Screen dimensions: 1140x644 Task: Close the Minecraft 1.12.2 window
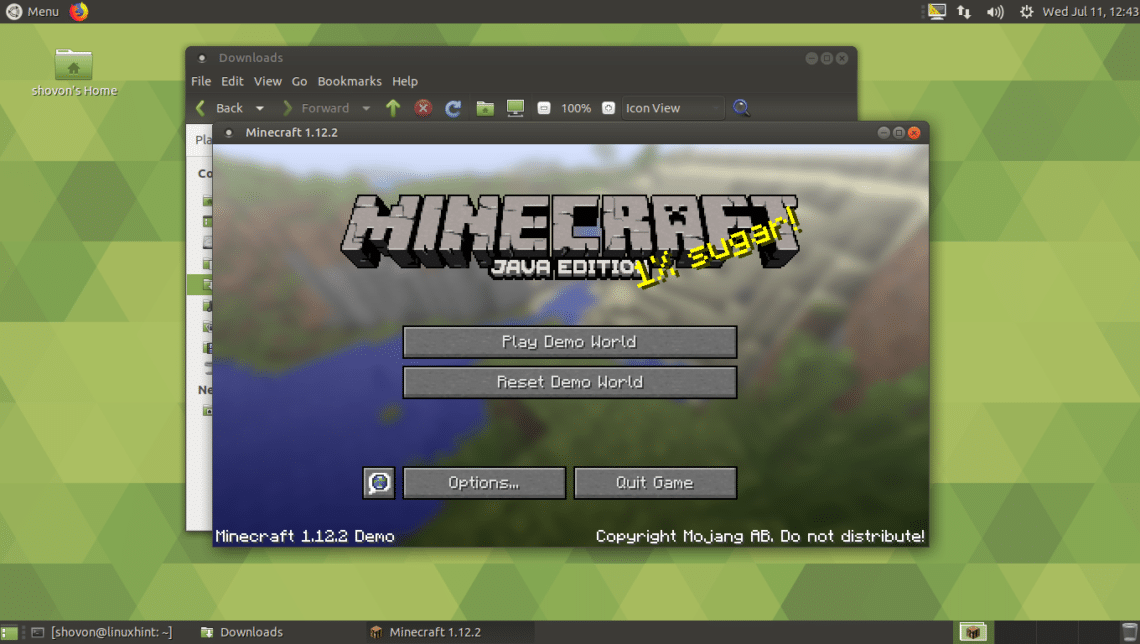(914, 132)
